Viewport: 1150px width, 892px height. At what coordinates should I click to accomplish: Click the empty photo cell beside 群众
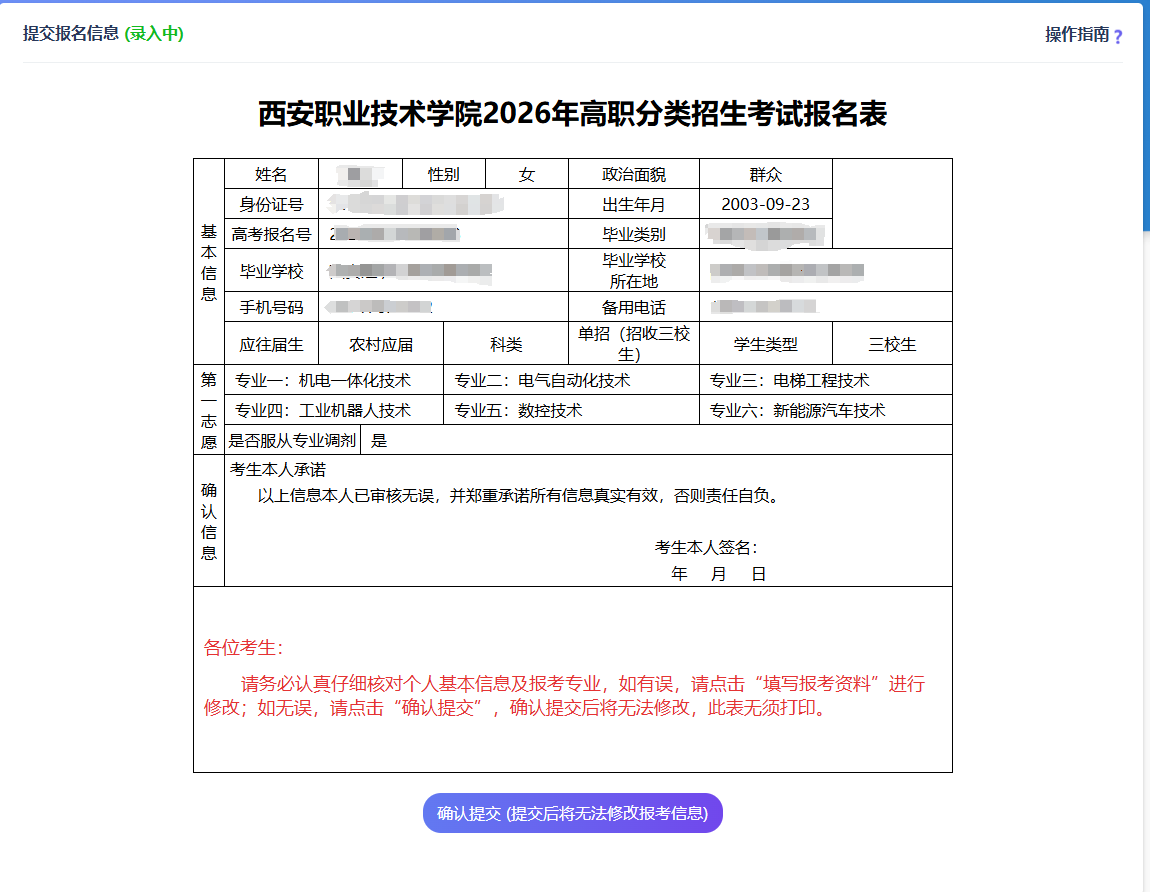click(x=892, y=203)
